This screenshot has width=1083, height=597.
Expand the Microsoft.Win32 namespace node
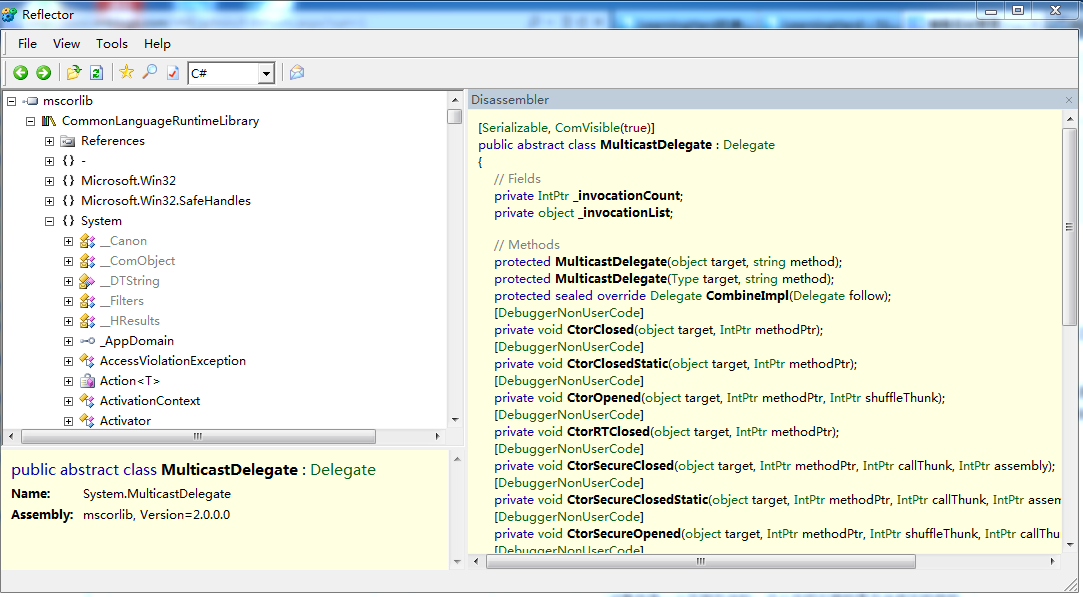click(x=49, y=181)
